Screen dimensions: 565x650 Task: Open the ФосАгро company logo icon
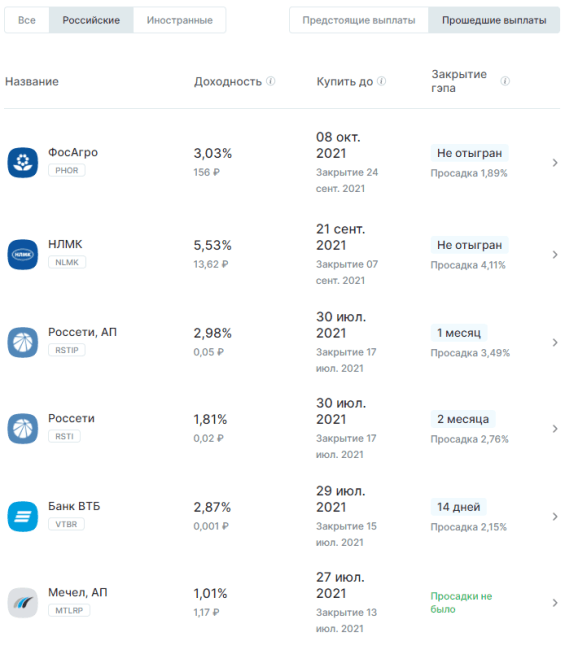point(23,162)
